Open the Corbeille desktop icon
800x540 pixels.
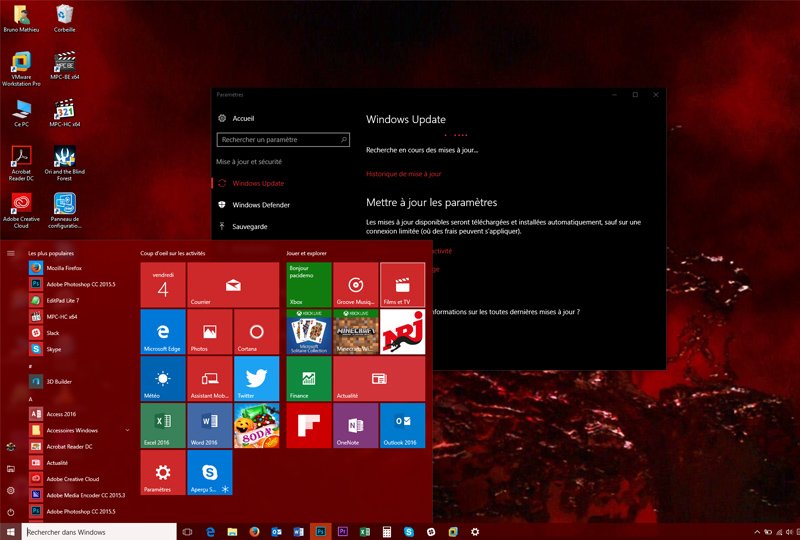[x=65, y=17]
